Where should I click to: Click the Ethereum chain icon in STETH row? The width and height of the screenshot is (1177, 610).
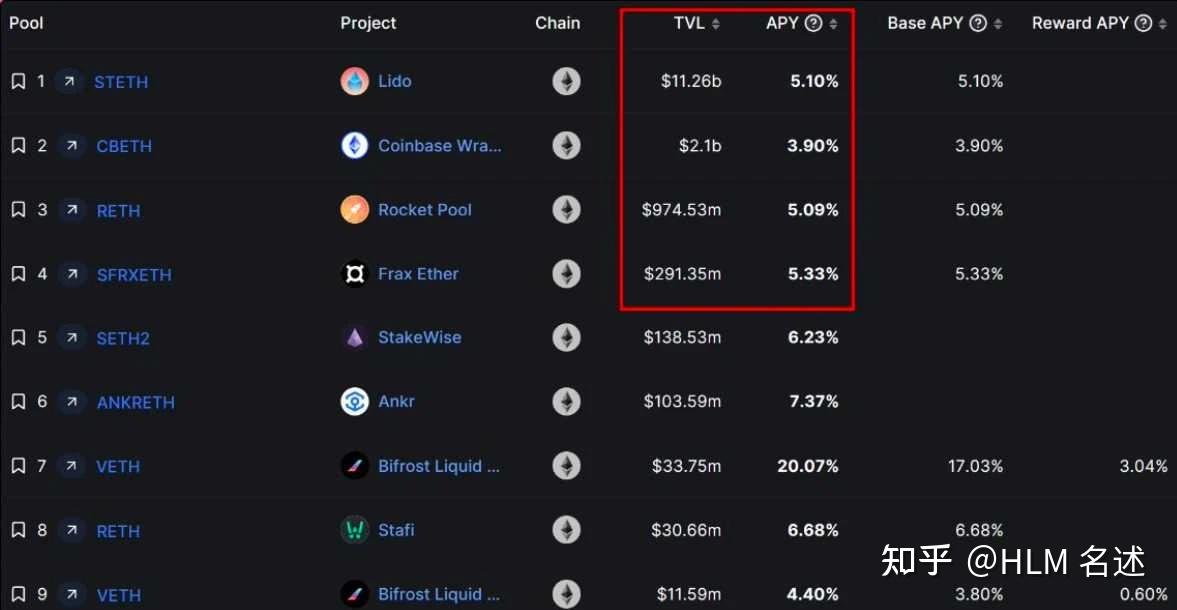point(567,81)
